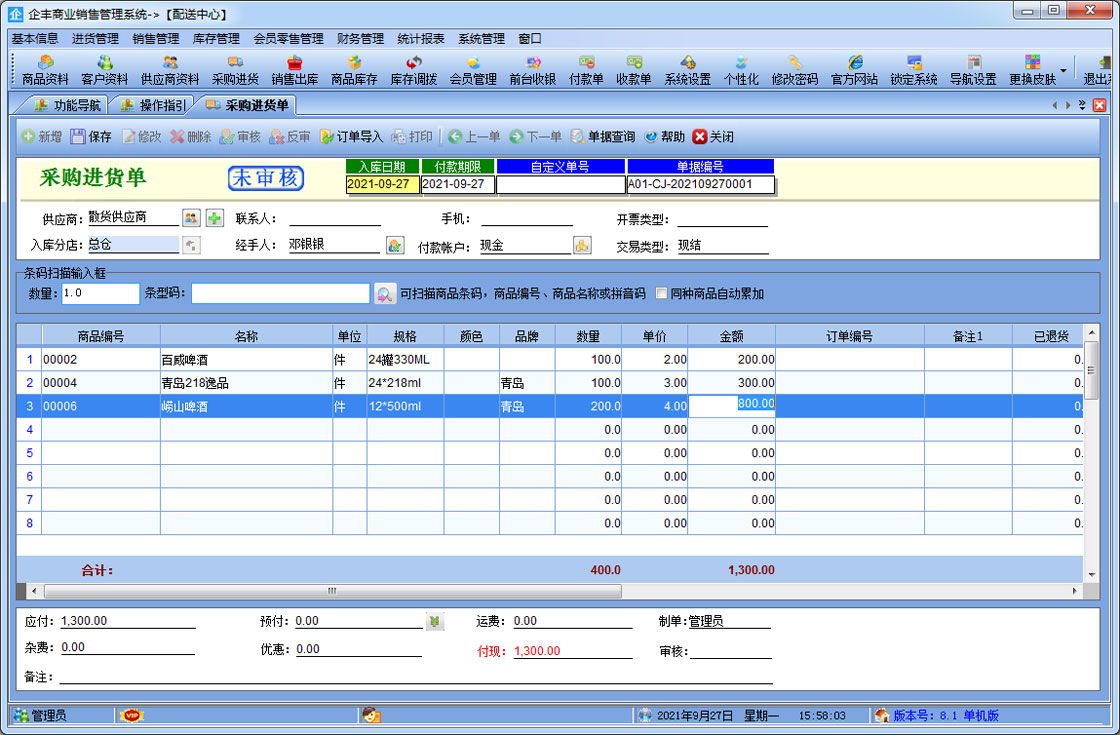Open the 入库分店 selector button
This screenshot has height=735, width=1120.
(x=191, y=245)
